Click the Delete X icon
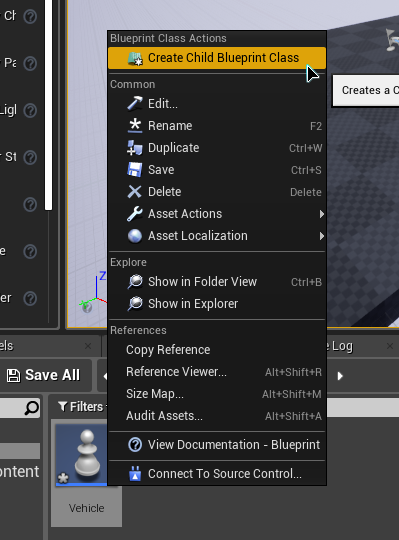Viewport: 399px width, 540px height. coord(135,192)
